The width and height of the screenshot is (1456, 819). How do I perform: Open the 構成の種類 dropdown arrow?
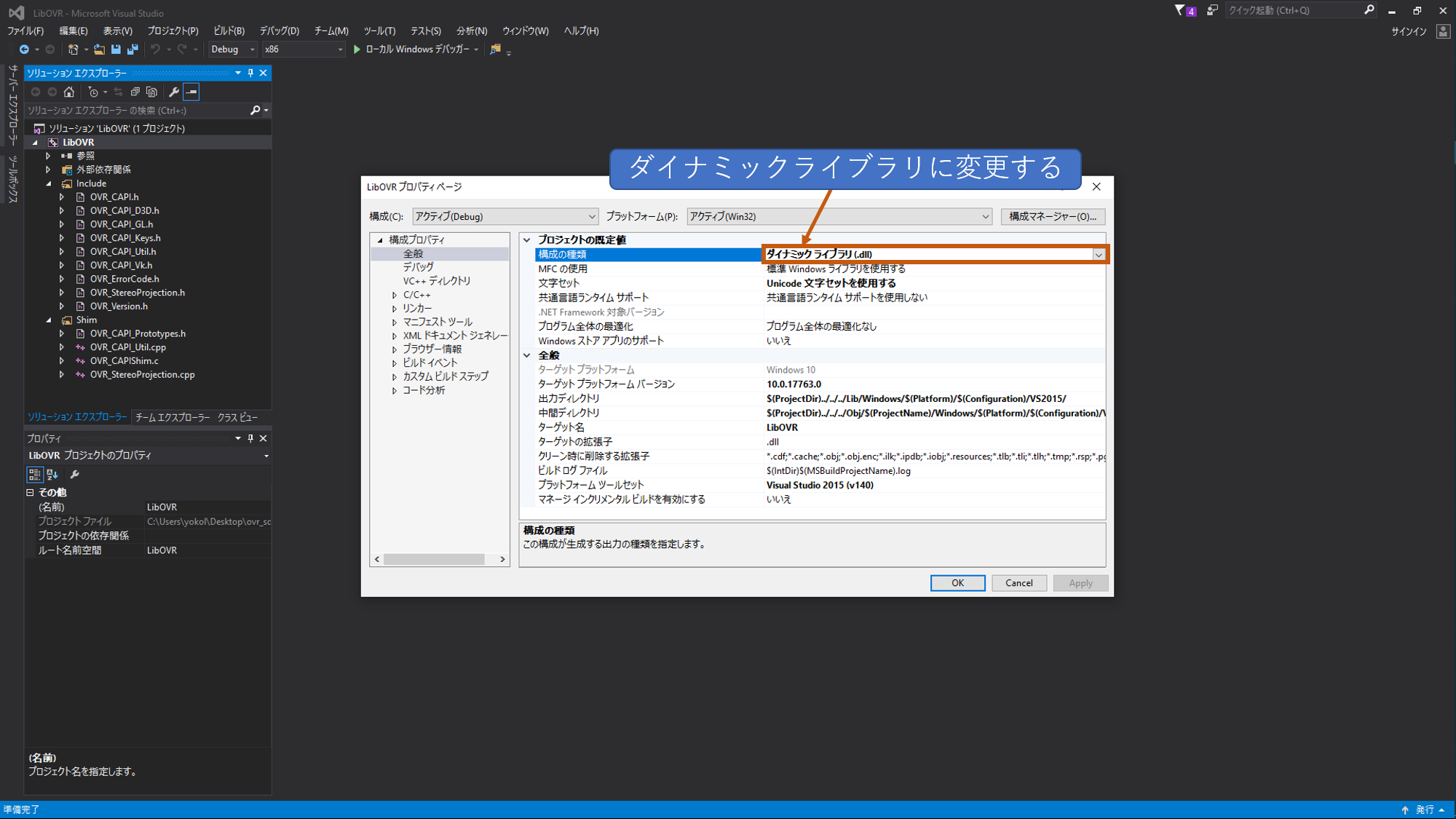[1098, 255]
